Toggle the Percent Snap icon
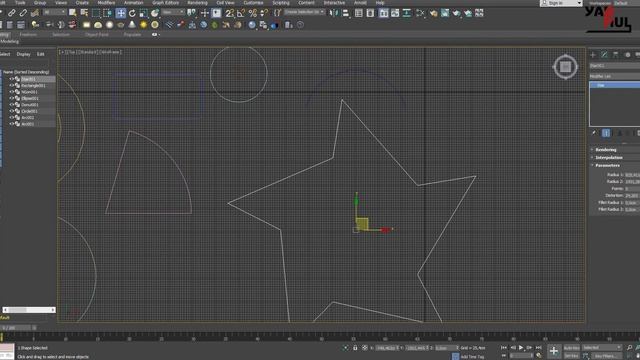Viewport: 640px width, 360px height. (253, 13)
